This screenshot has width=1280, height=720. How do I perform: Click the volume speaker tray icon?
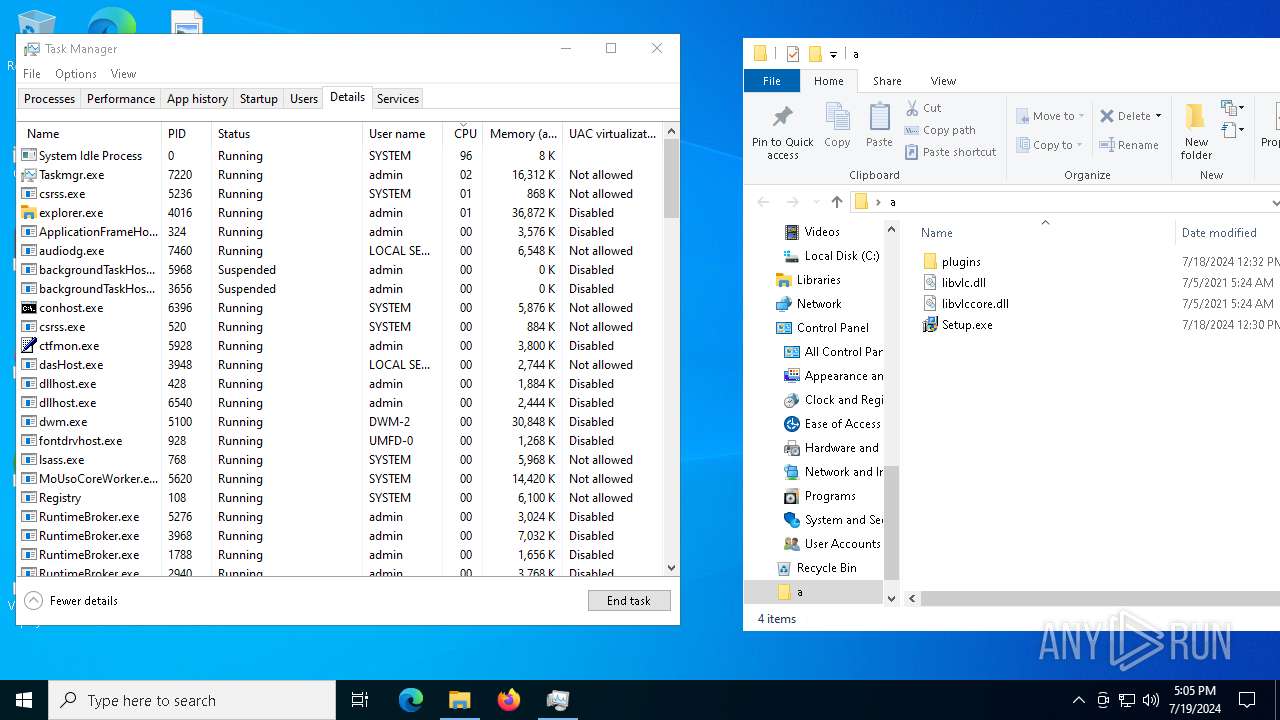1151,700
